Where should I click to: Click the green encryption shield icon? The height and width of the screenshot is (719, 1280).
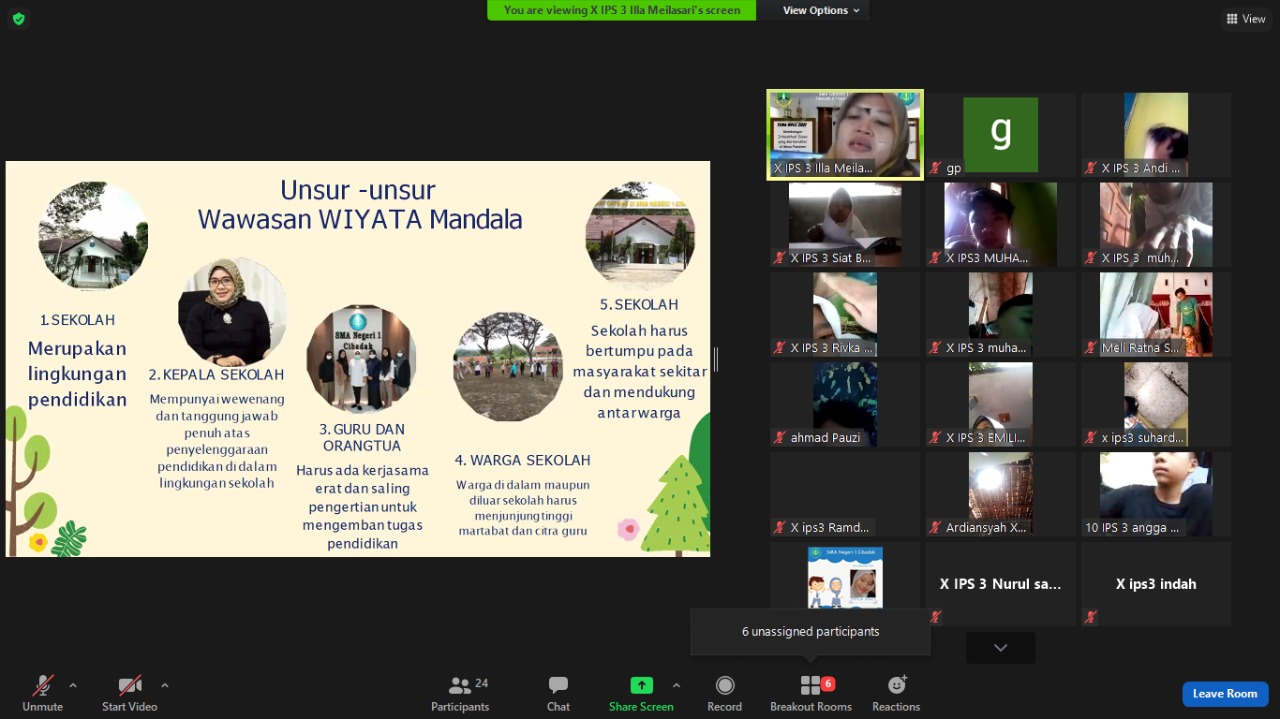tap(18, 18)
